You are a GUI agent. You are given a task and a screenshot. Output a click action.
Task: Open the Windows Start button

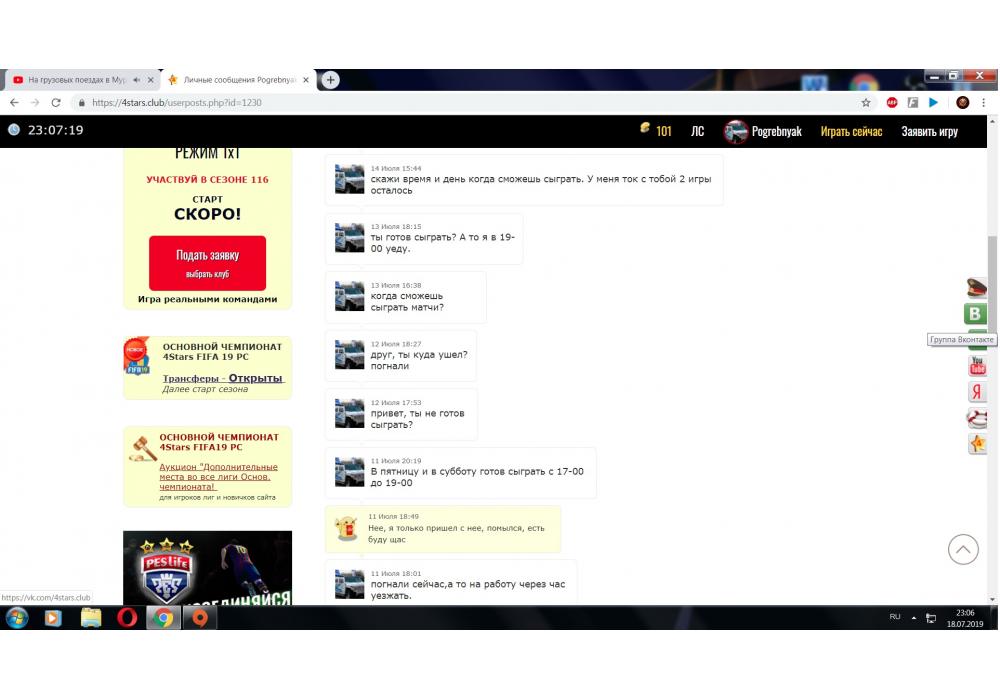[x=17, y=618]
